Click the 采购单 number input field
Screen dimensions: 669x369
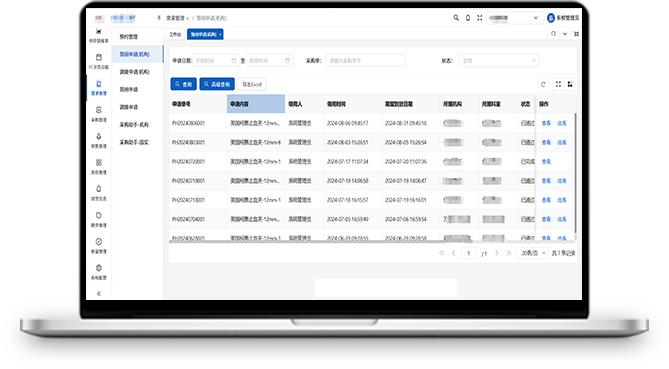pyautogui.click(x=365, y=61)
